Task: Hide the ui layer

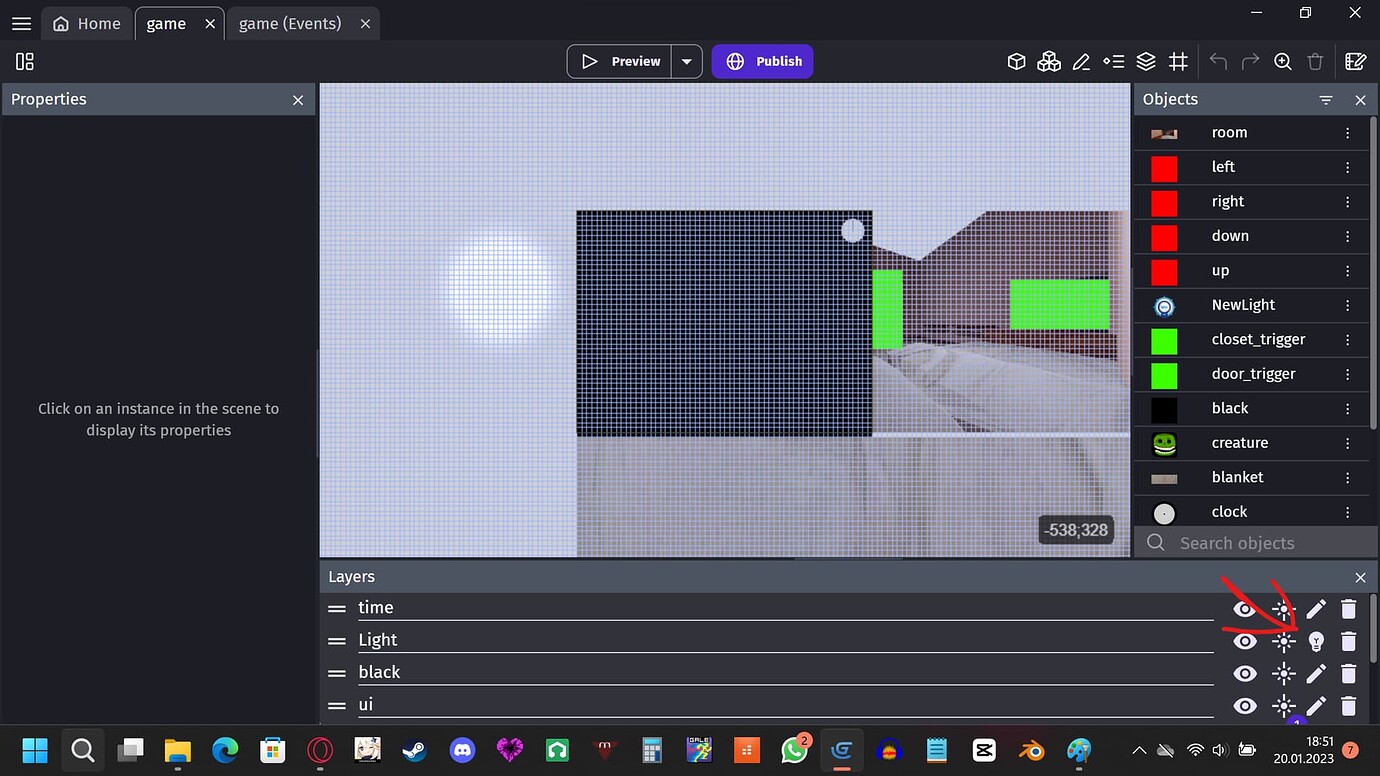Action: click(x=1244, y=705)
